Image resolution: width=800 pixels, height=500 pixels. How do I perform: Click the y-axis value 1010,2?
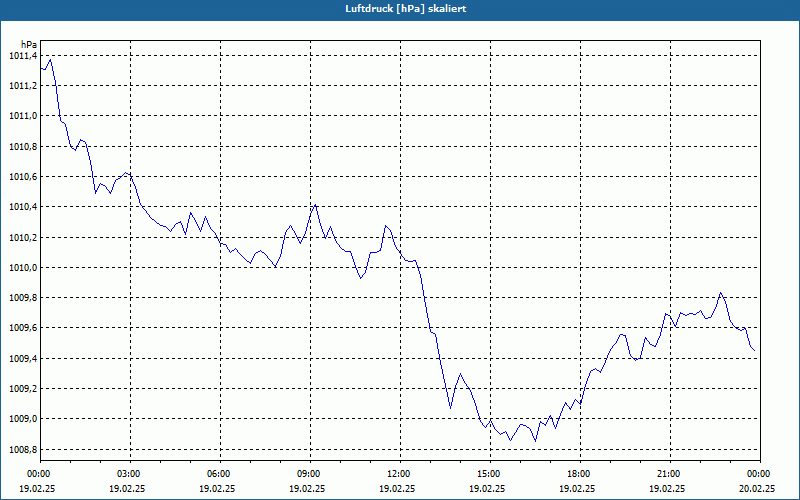coord(23,237)
